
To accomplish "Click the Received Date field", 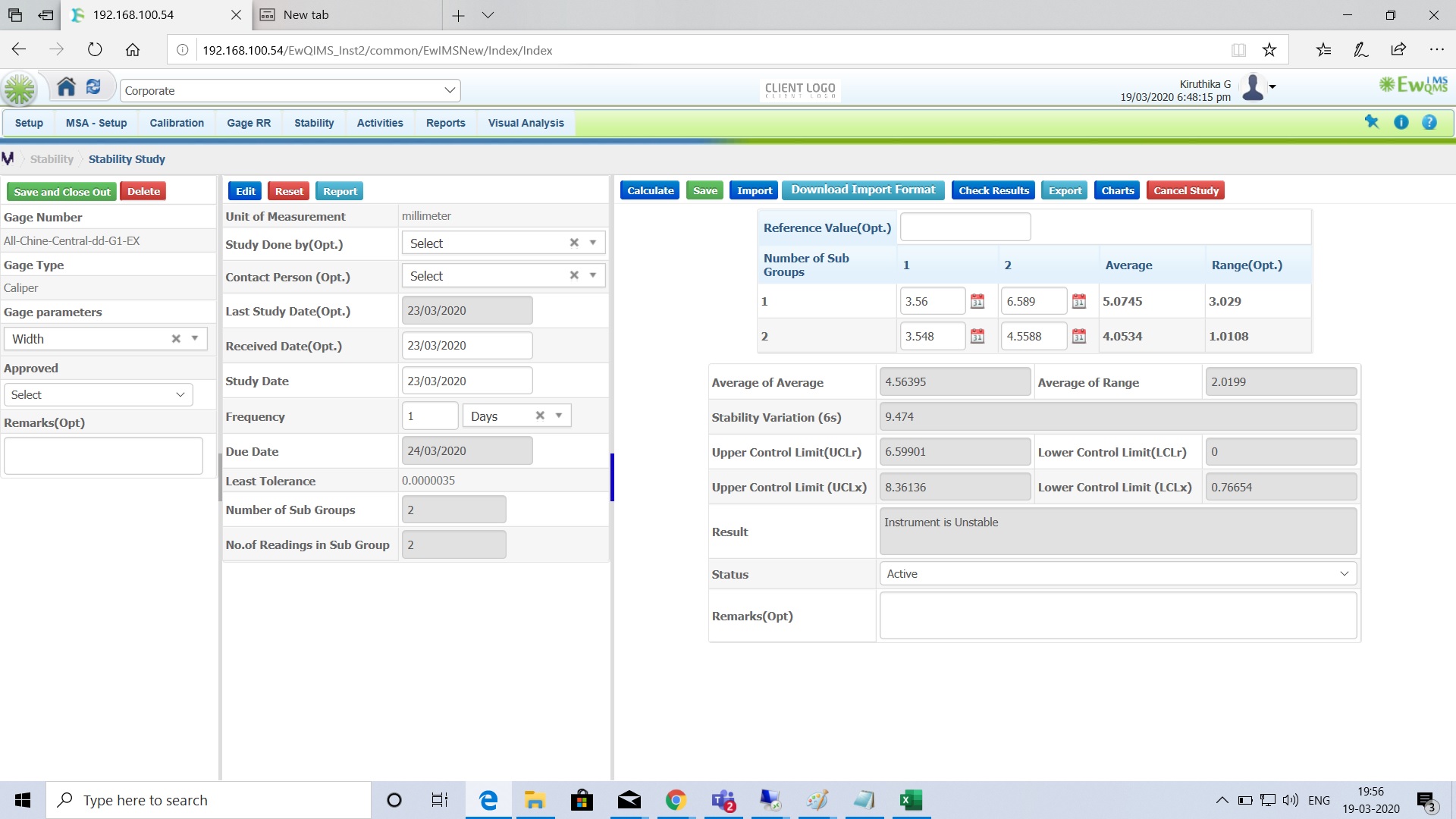I will click(467, 346).
